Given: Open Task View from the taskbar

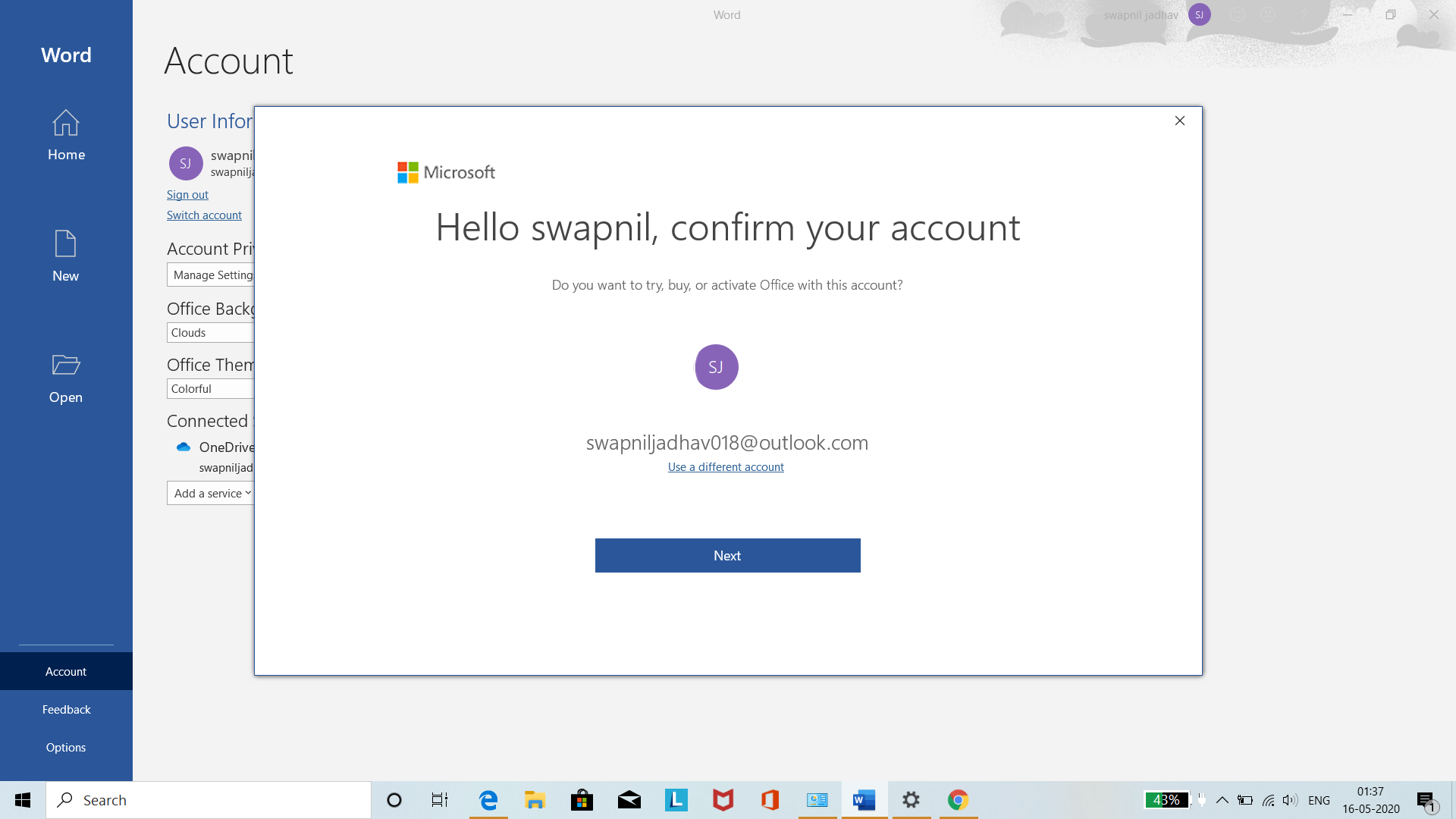Looking at the screenshot, I should (440, 800).
